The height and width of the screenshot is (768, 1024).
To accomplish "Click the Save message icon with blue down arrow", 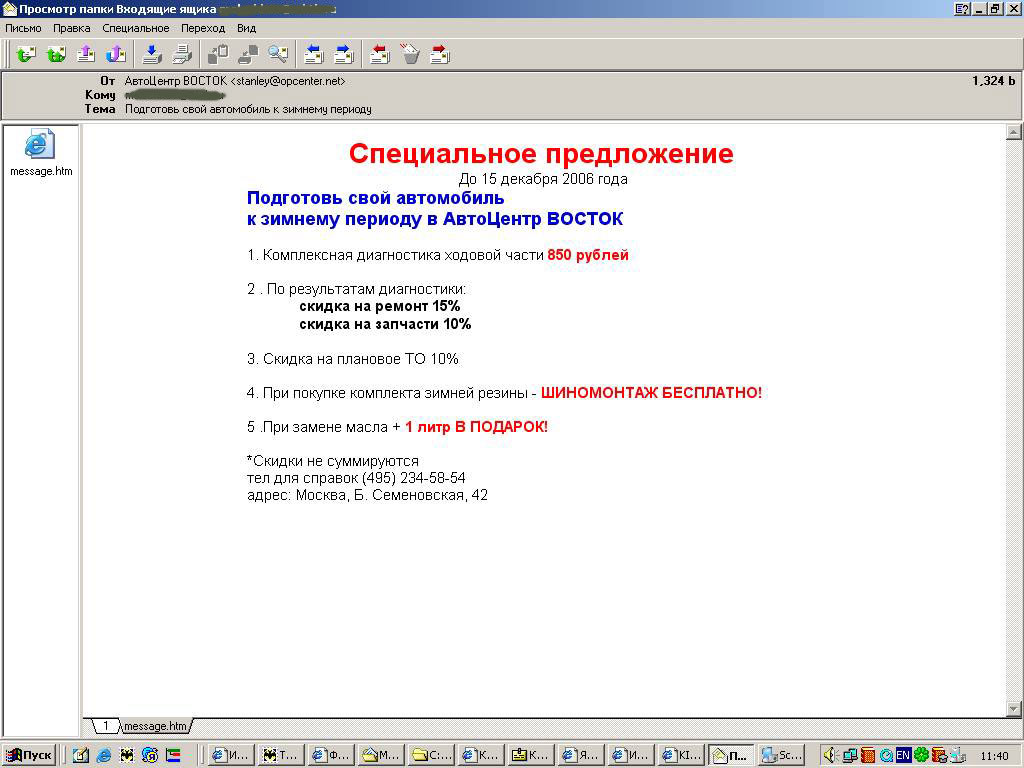I will 151,54.
